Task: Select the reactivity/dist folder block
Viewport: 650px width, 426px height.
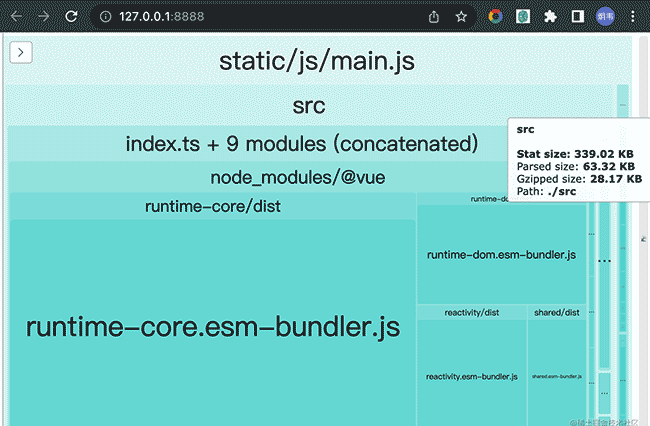Action: (x=472, y=312)
